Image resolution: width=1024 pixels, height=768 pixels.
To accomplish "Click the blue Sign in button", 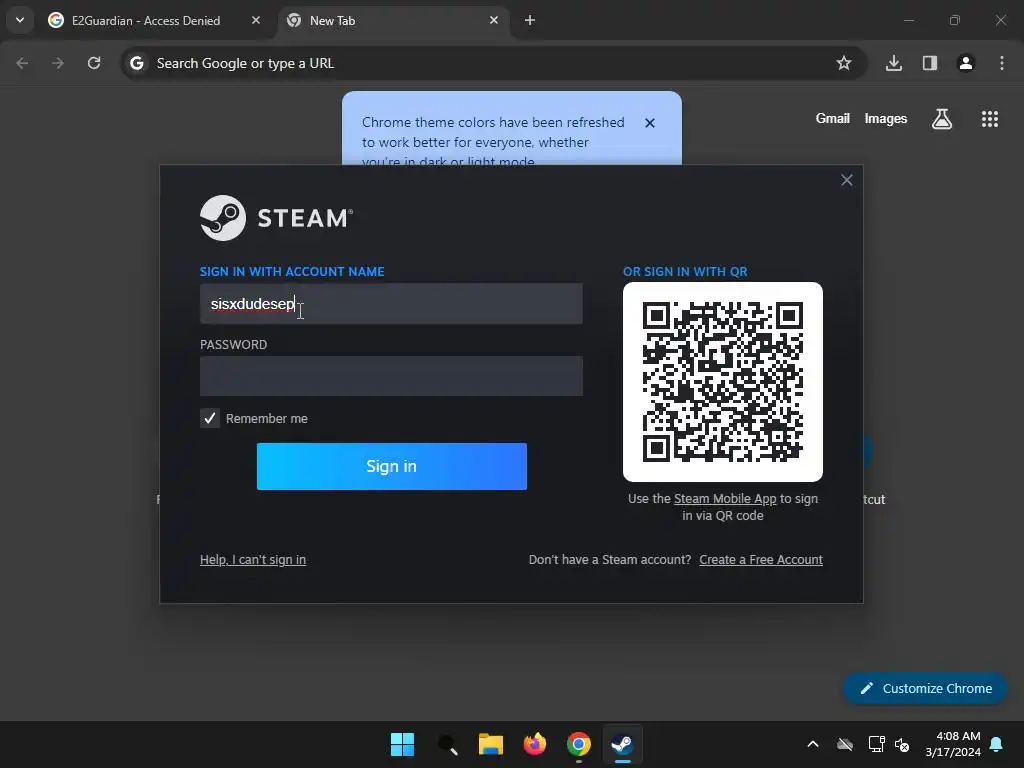I will (x=392, y=466).
